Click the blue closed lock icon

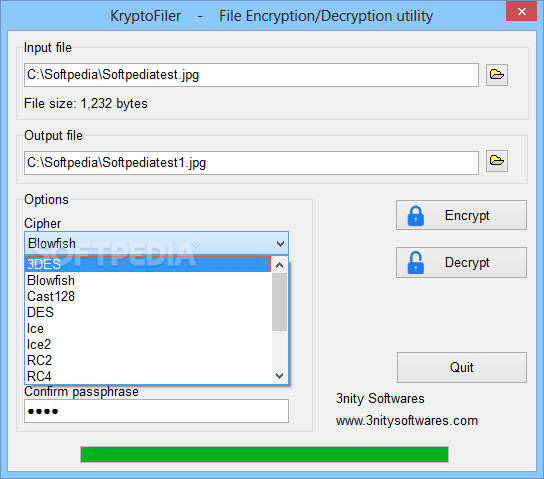416,216
